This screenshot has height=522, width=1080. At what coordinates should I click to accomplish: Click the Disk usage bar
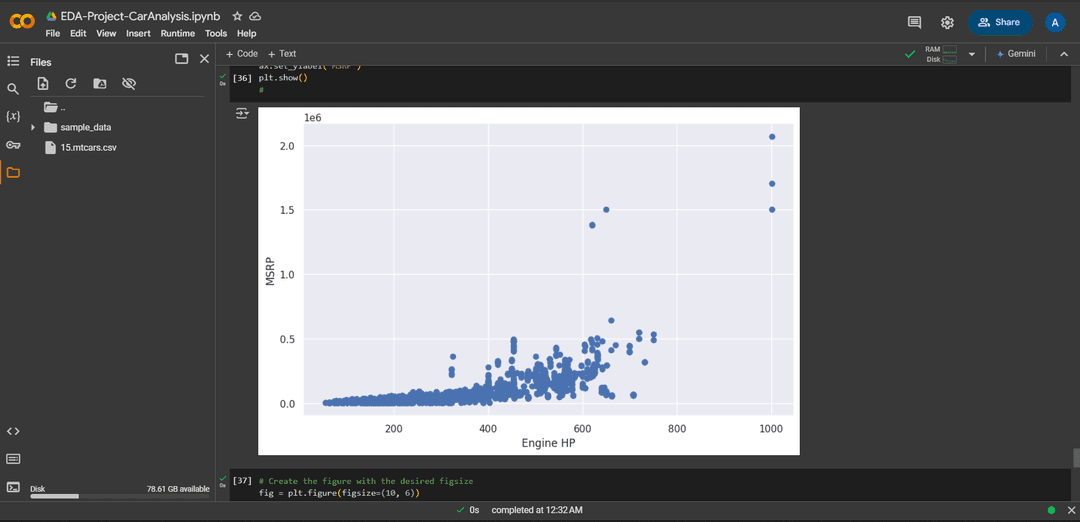pos(119,496)
